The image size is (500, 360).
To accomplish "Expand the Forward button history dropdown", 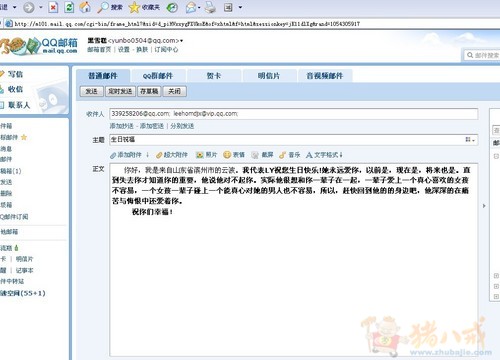I will coord(41,7).
